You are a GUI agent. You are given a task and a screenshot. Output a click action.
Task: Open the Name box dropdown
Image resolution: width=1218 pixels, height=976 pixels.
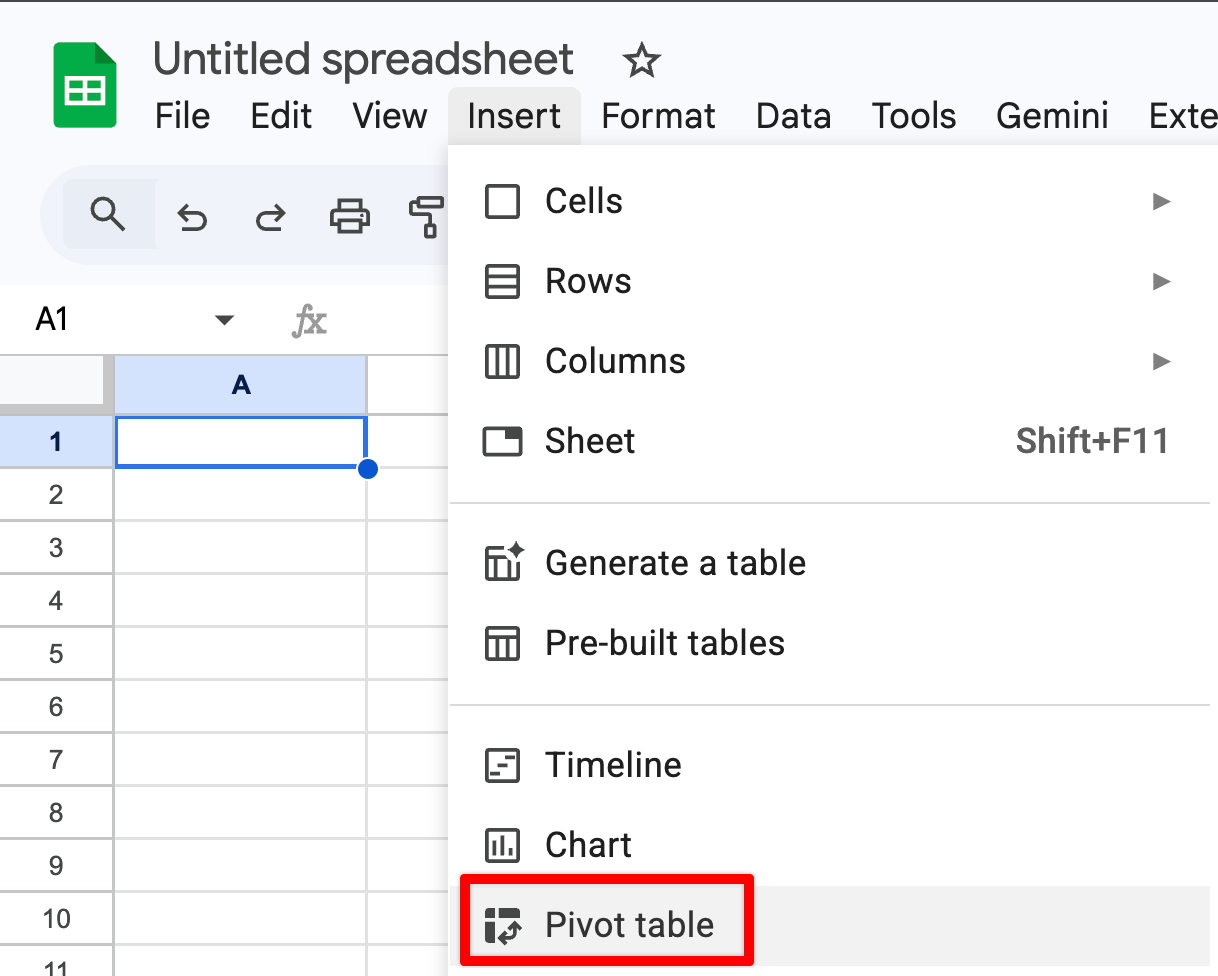224,319
